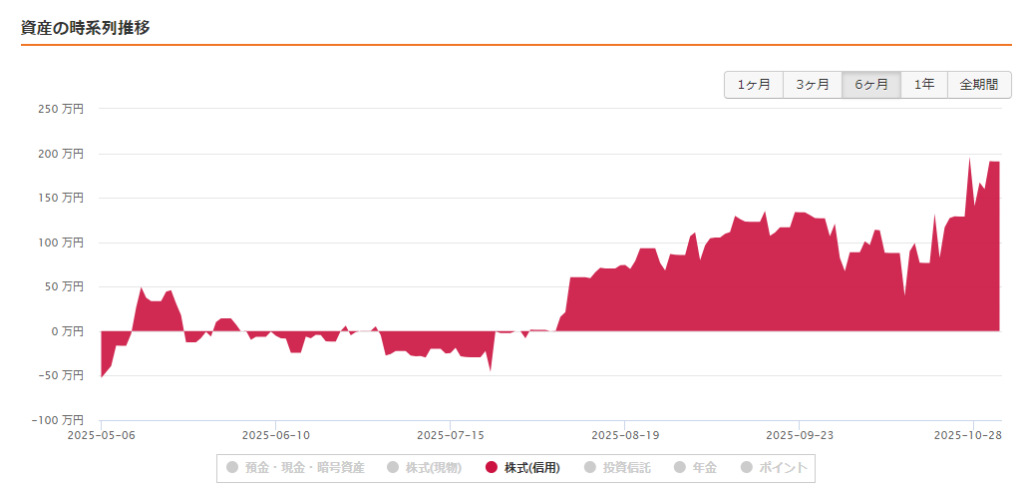Click the 2025-05-06 date on x-axis
This screenshot has width=1024, height=489.
(101, 435)
